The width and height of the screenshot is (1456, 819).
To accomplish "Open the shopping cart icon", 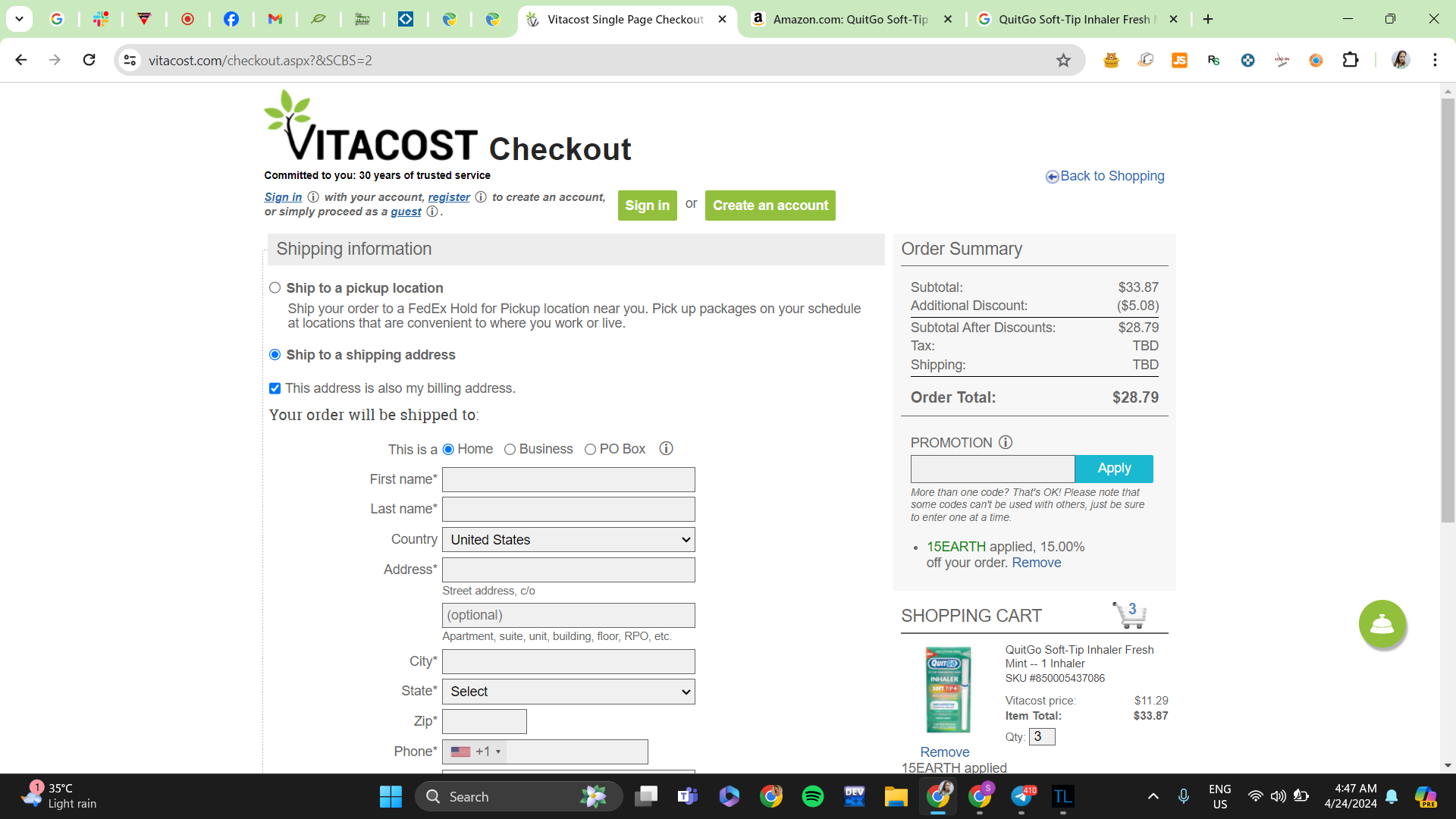I will click(x=1129, y=615).
